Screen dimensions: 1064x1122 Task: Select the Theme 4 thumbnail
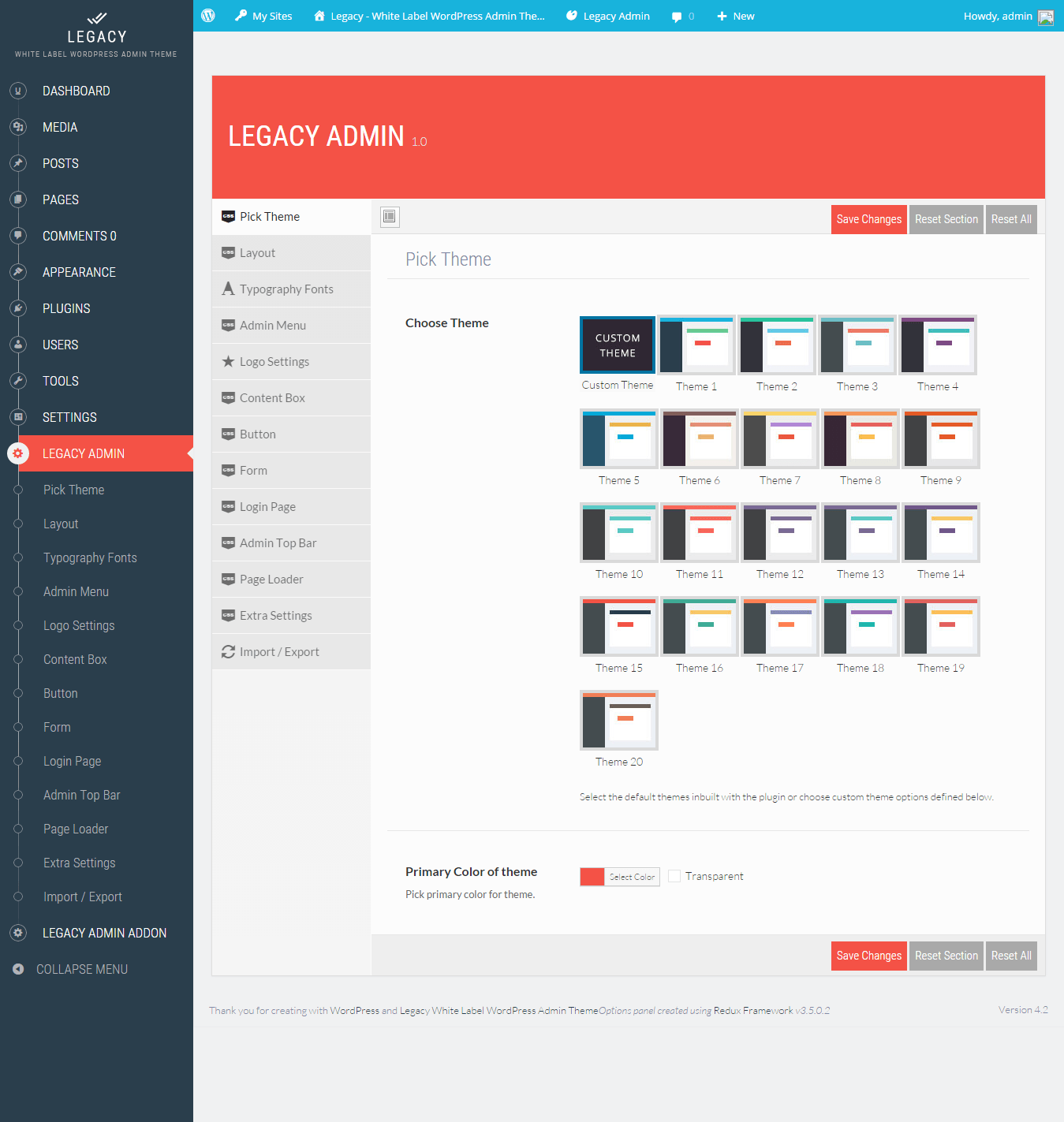click(x=938, y=345)
